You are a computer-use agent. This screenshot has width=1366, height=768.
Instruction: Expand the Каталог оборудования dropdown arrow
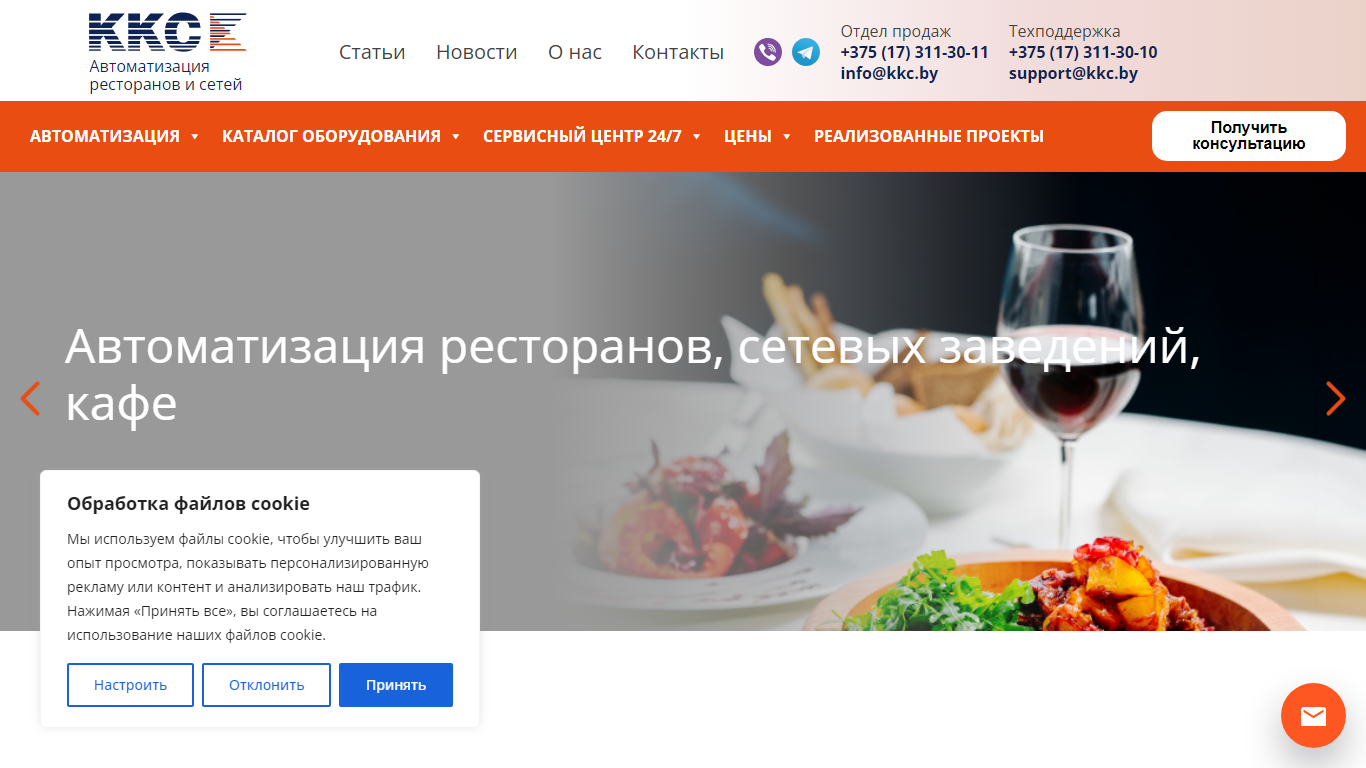tap(456, 137)
